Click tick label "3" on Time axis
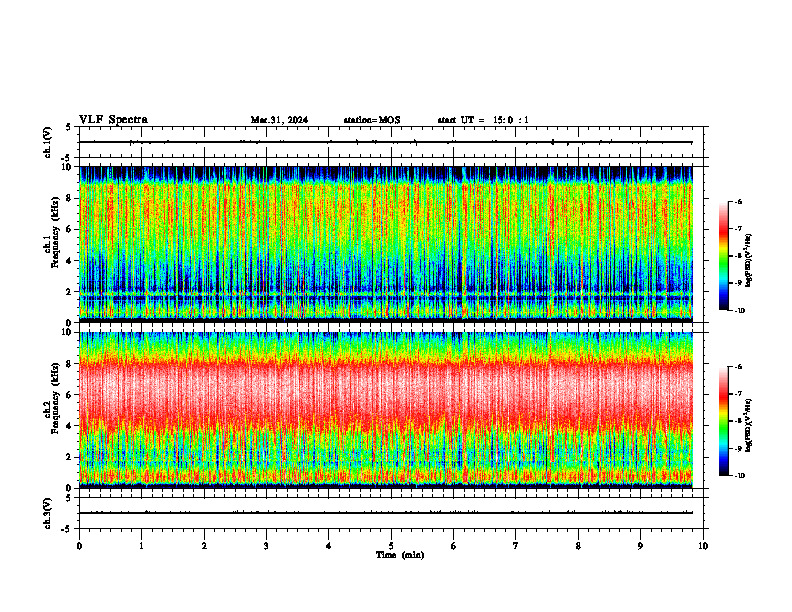 coord(266,546)
